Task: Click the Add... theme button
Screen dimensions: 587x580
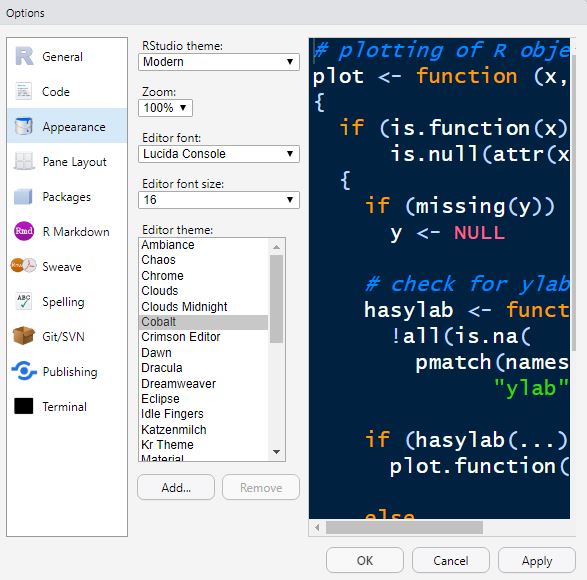Action: coord(176,487)
